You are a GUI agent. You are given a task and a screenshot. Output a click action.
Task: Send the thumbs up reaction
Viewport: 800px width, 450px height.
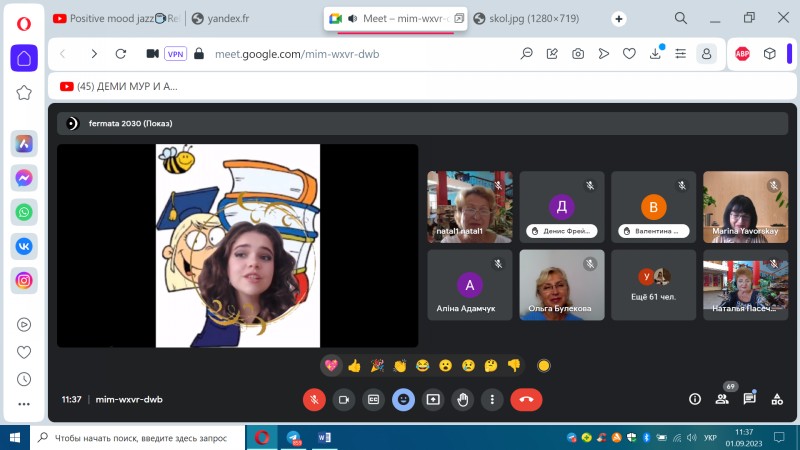pos(354,366)
